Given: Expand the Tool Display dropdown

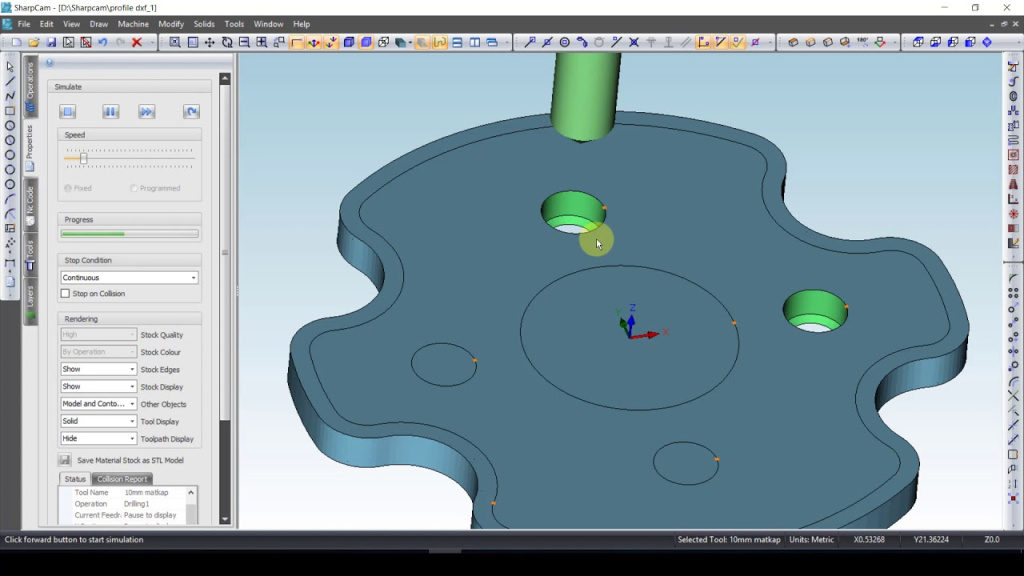Looking at the screenshot, I should (98, 422).
